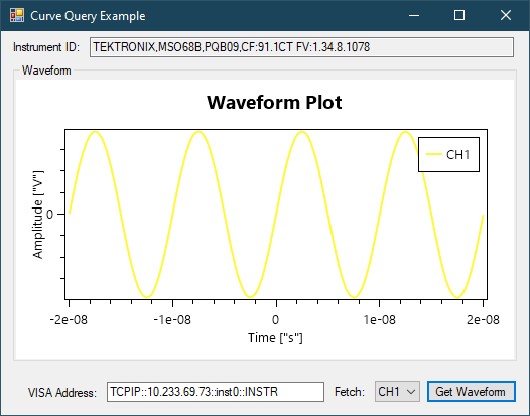Select the Instrument ID text field
This screenshot has height=416, width=530.
302,47
